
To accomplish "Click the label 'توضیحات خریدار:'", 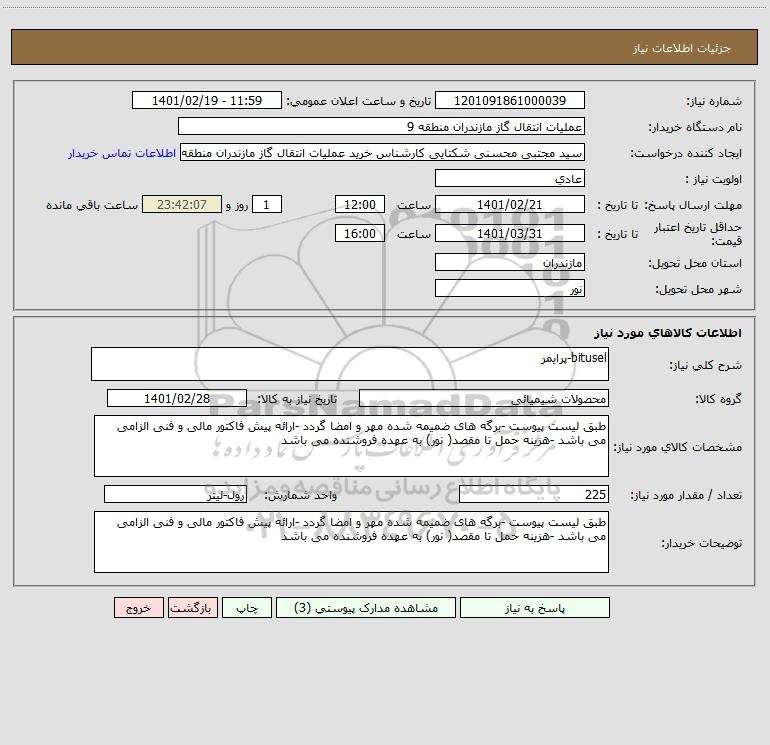I will 702,543.
